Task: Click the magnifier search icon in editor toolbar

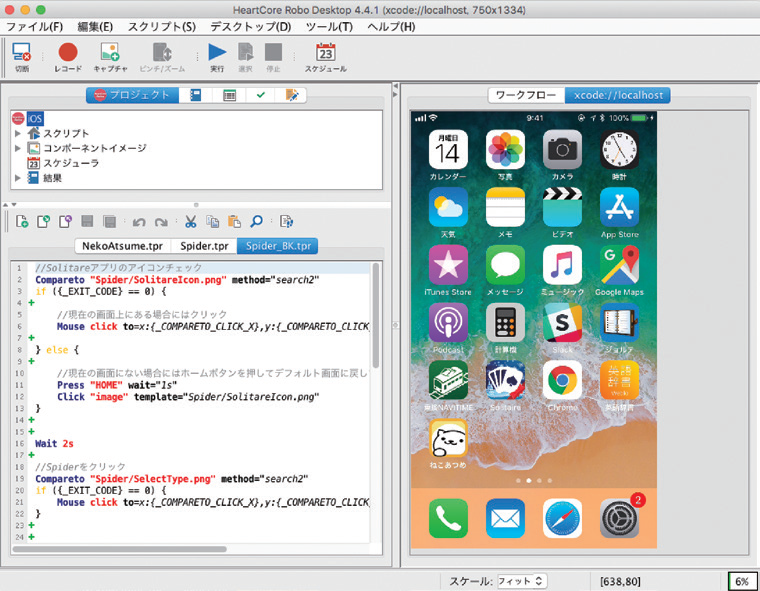Action: tap(256, 222)
